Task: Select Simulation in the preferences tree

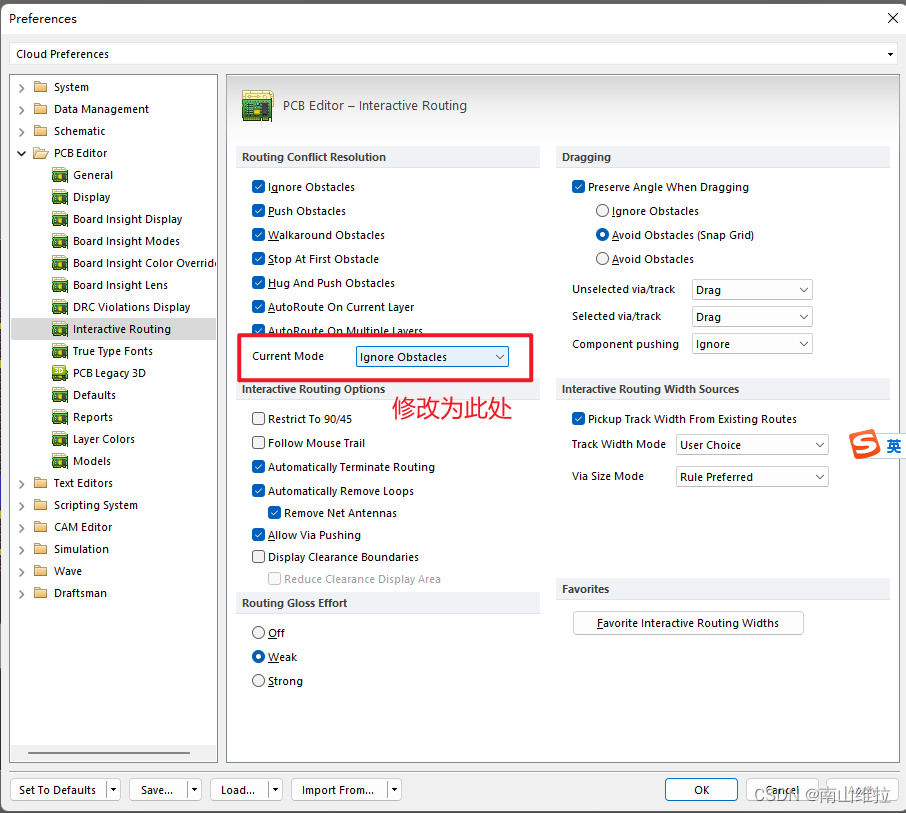Action: click(x=81, y=549)
